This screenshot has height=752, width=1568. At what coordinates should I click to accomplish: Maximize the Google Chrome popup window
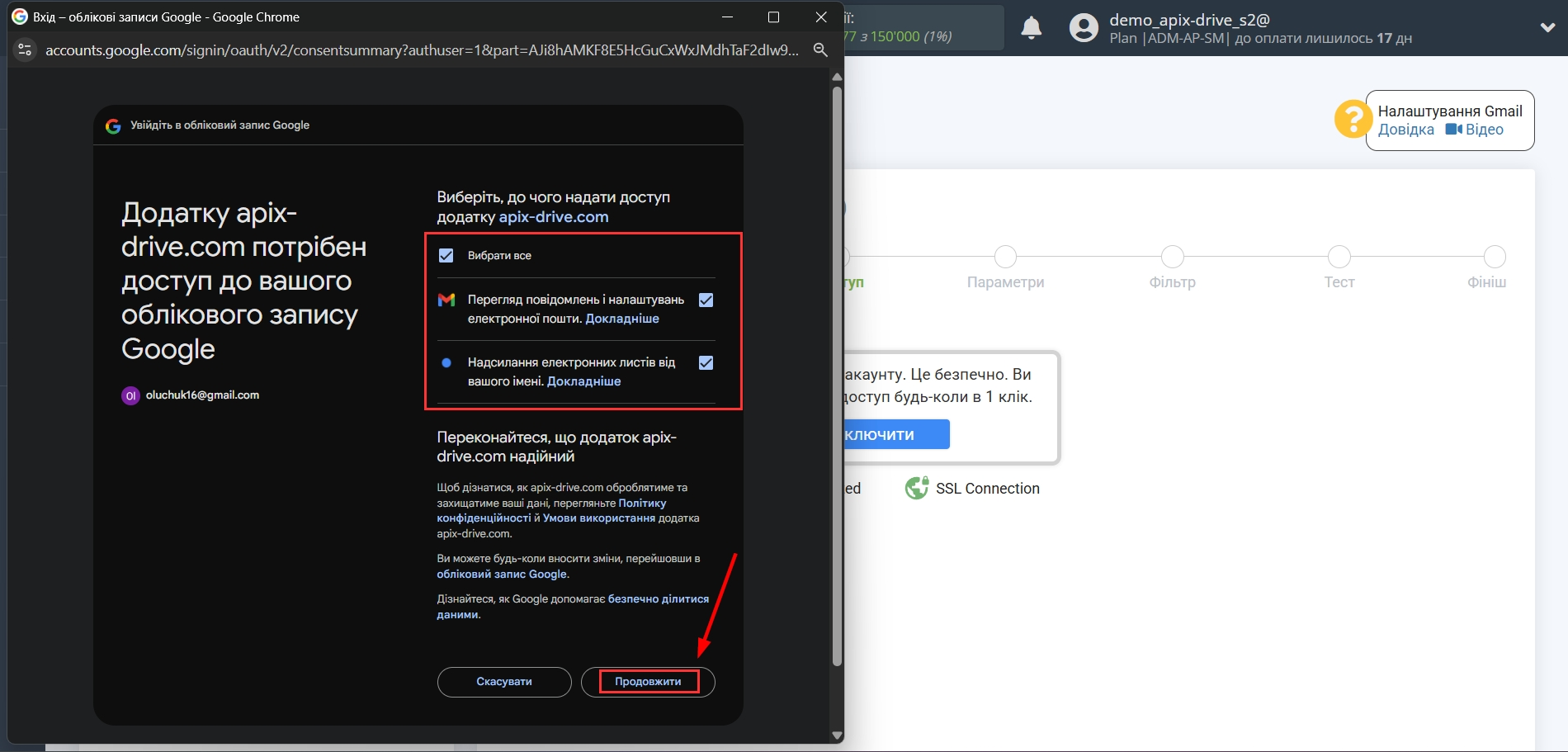point(773,17)
